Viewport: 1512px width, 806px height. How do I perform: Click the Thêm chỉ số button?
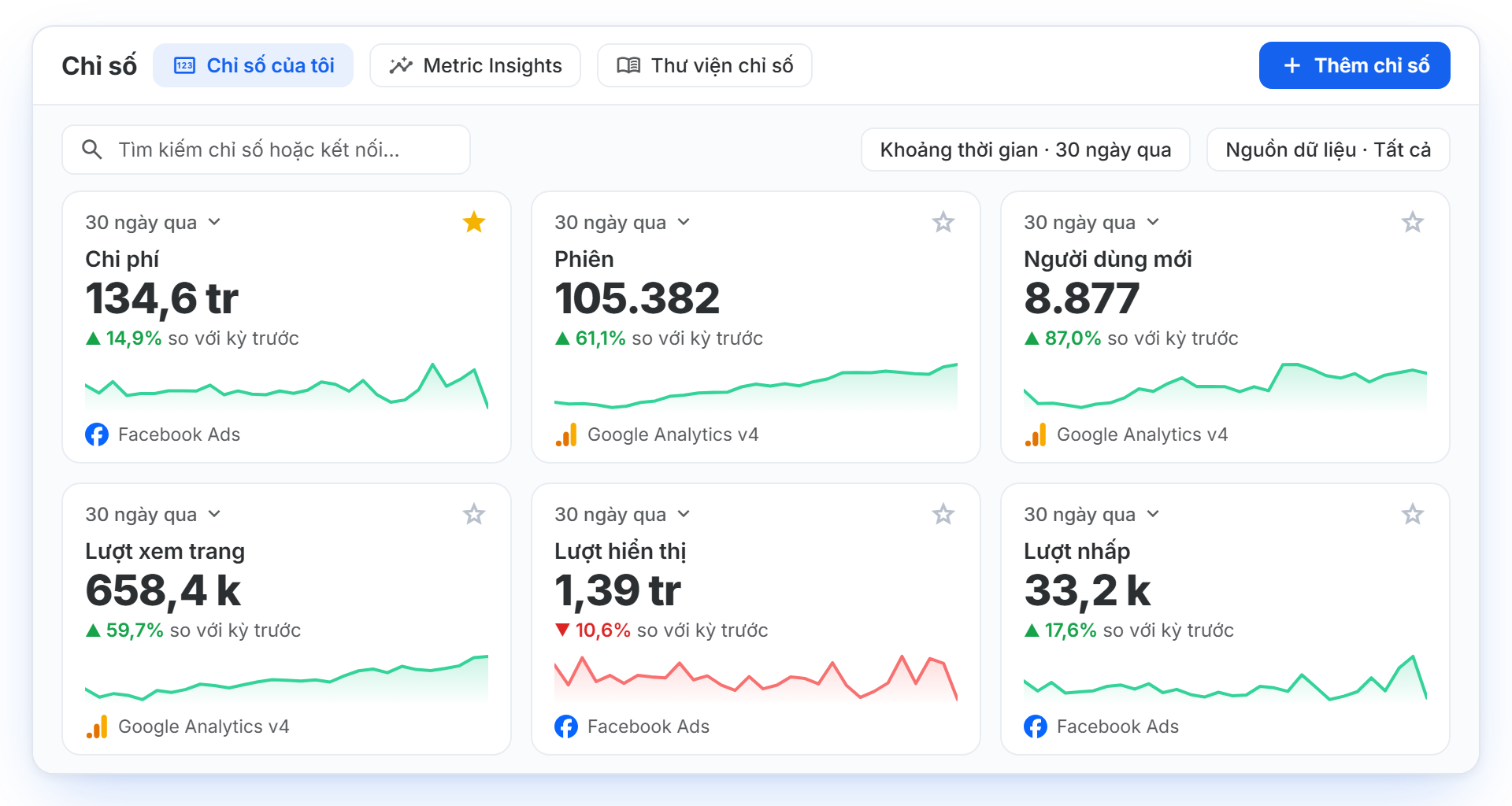1354,65
